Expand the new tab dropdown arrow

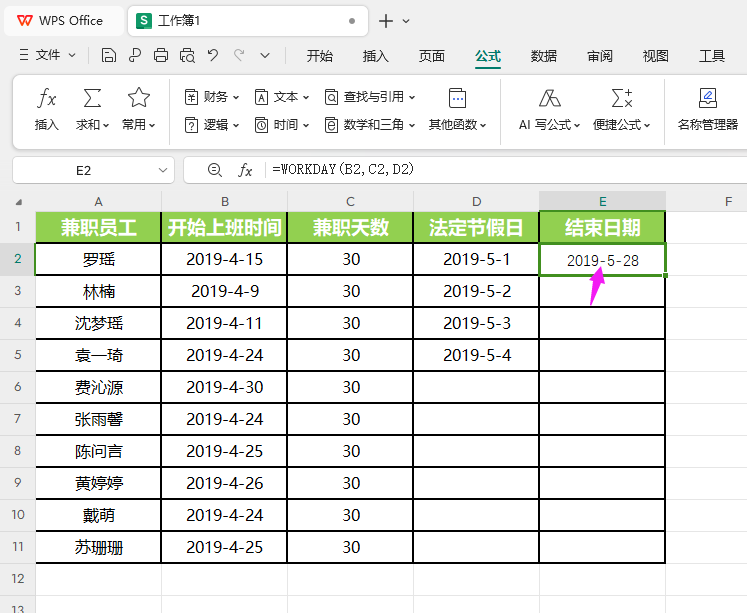click(x=406, y=21)
